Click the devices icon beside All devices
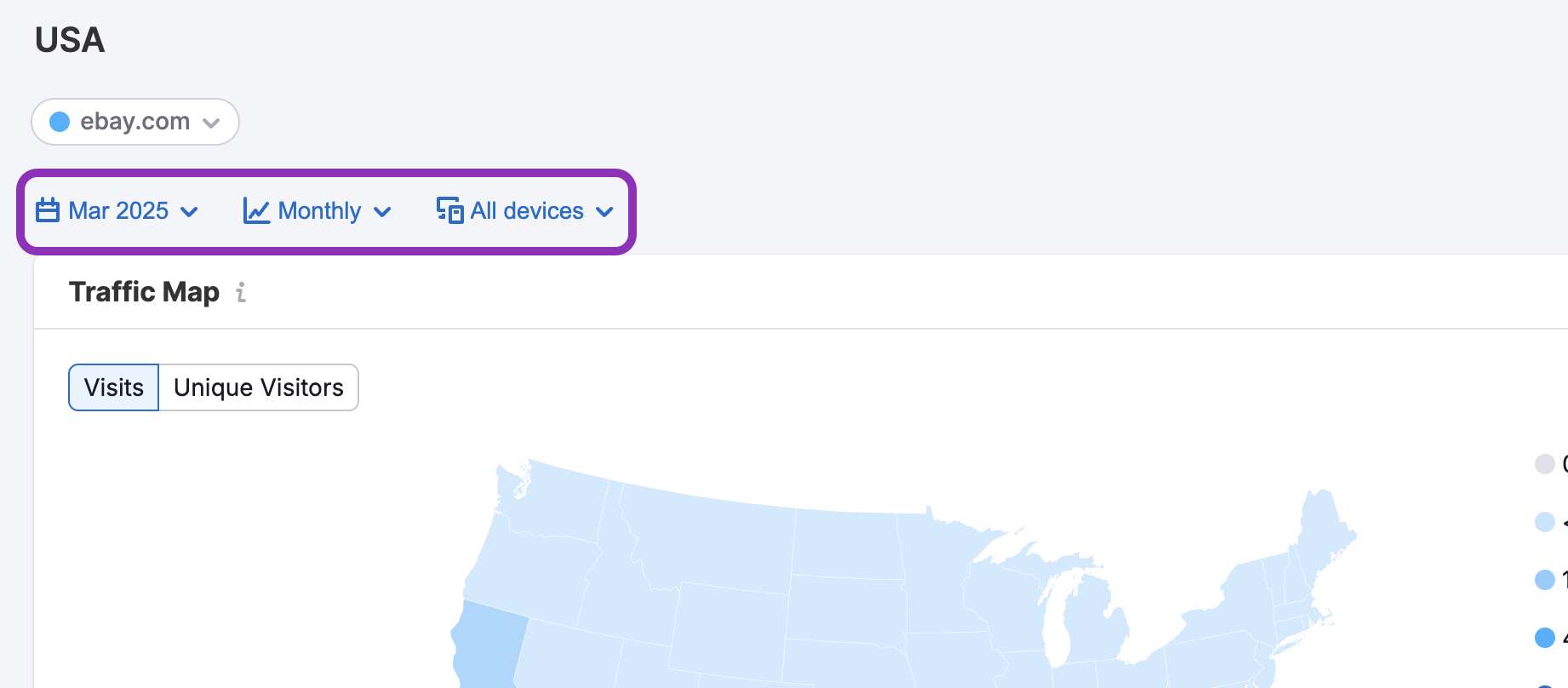 449,210
